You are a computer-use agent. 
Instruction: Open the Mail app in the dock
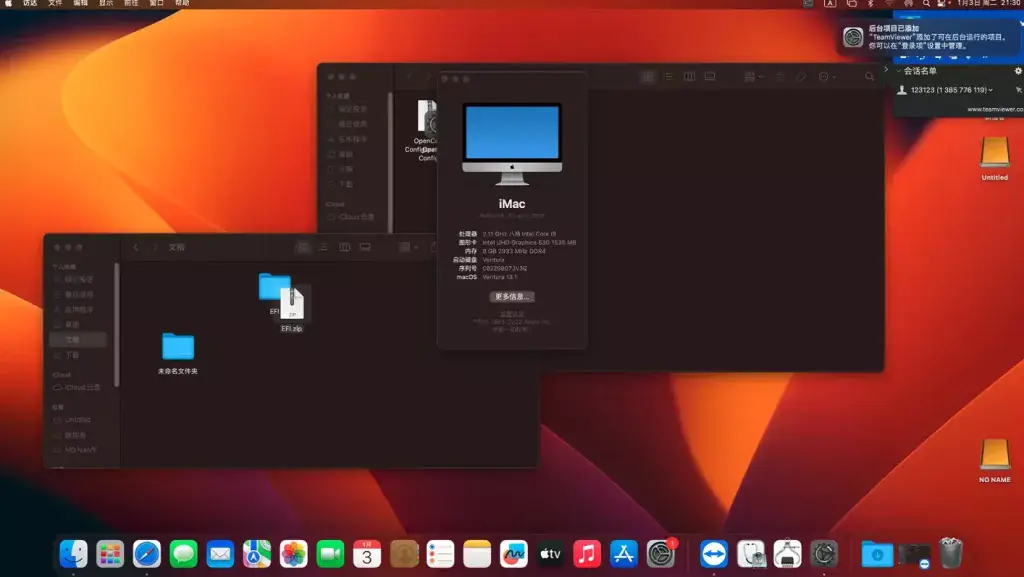[x=220, y=554]
